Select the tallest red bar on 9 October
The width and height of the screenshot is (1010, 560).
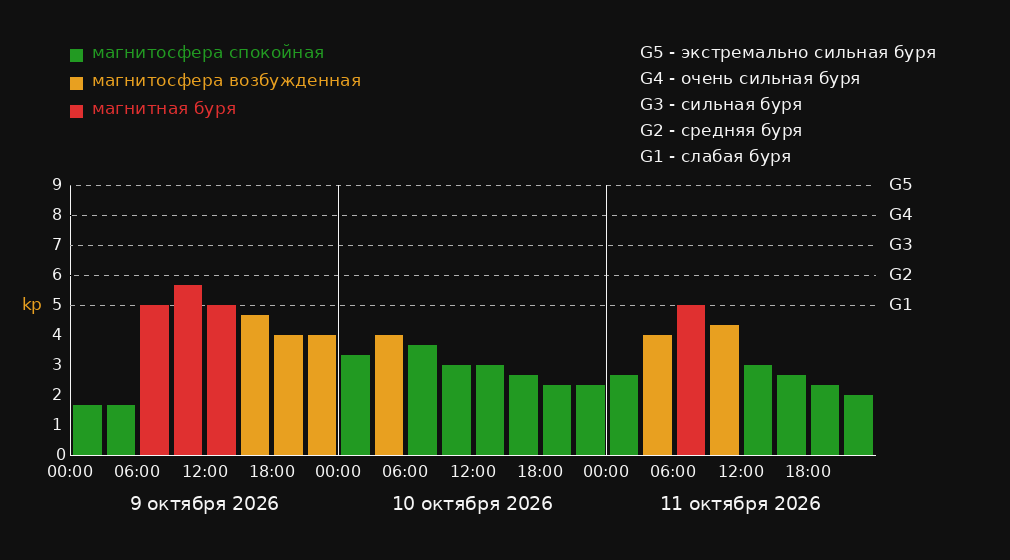point(188,370)
